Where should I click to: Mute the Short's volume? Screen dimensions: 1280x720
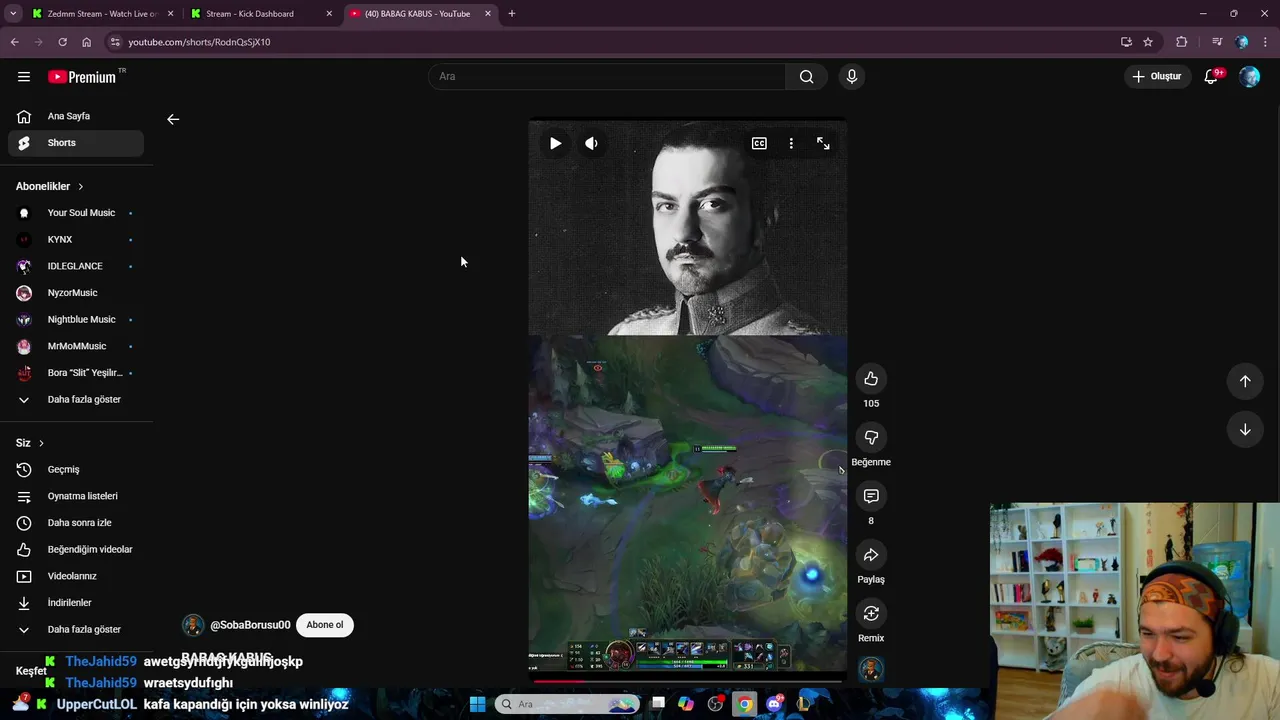pyautogui.click(x=592, y=143)
